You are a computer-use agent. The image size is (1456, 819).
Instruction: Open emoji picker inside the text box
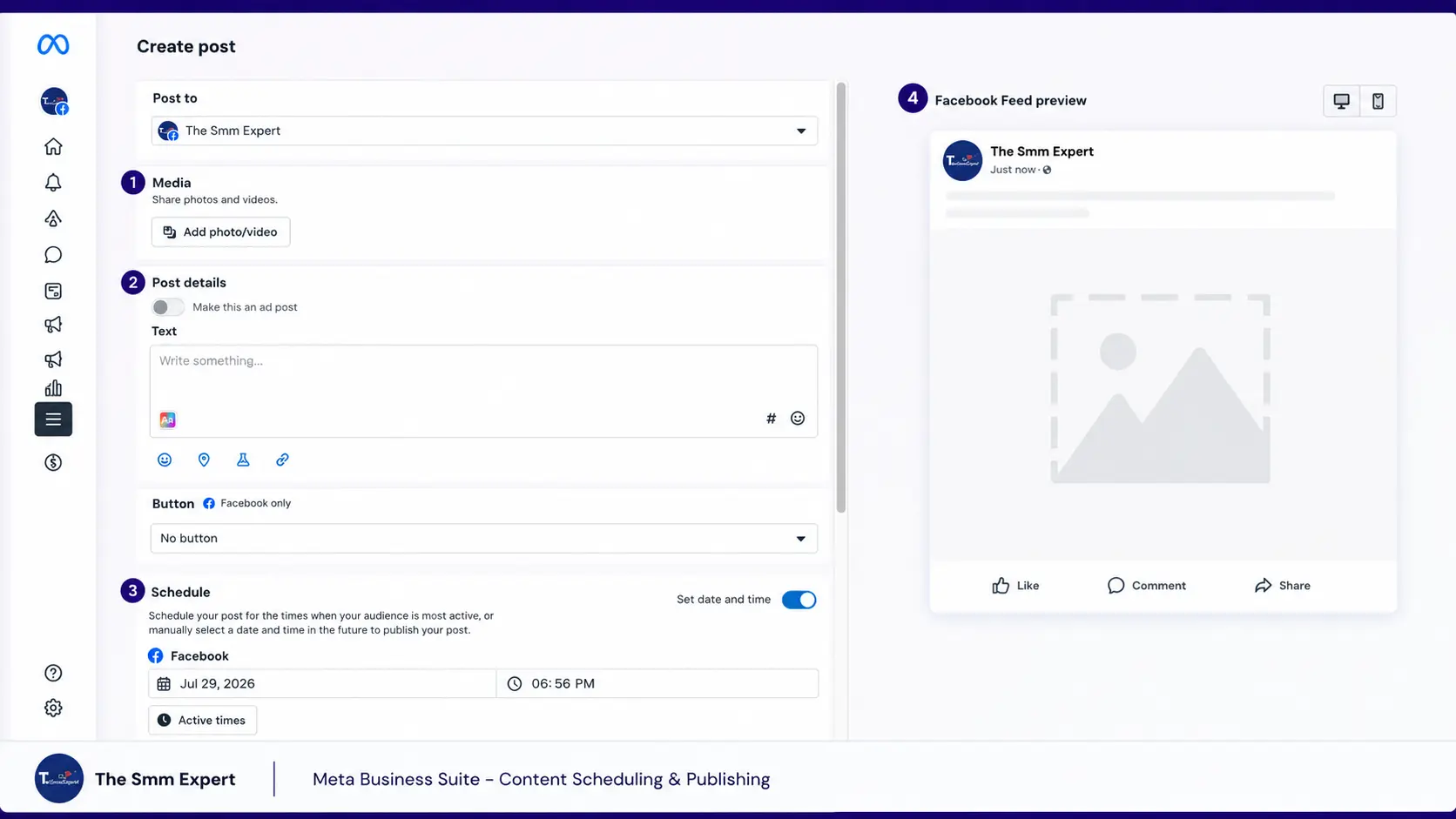coord(798,419)
